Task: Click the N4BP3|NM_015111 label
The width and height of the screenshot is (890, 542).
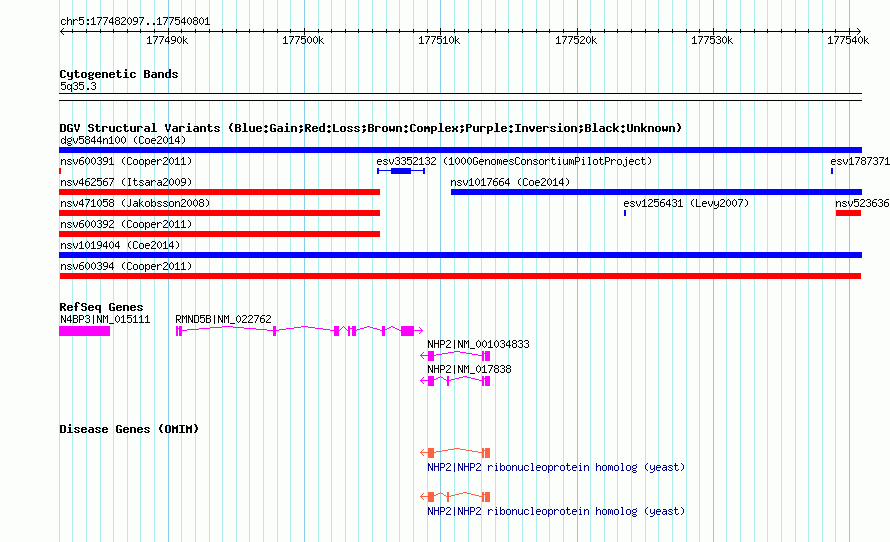Action: pyautogui.click(x=105, y=320)
